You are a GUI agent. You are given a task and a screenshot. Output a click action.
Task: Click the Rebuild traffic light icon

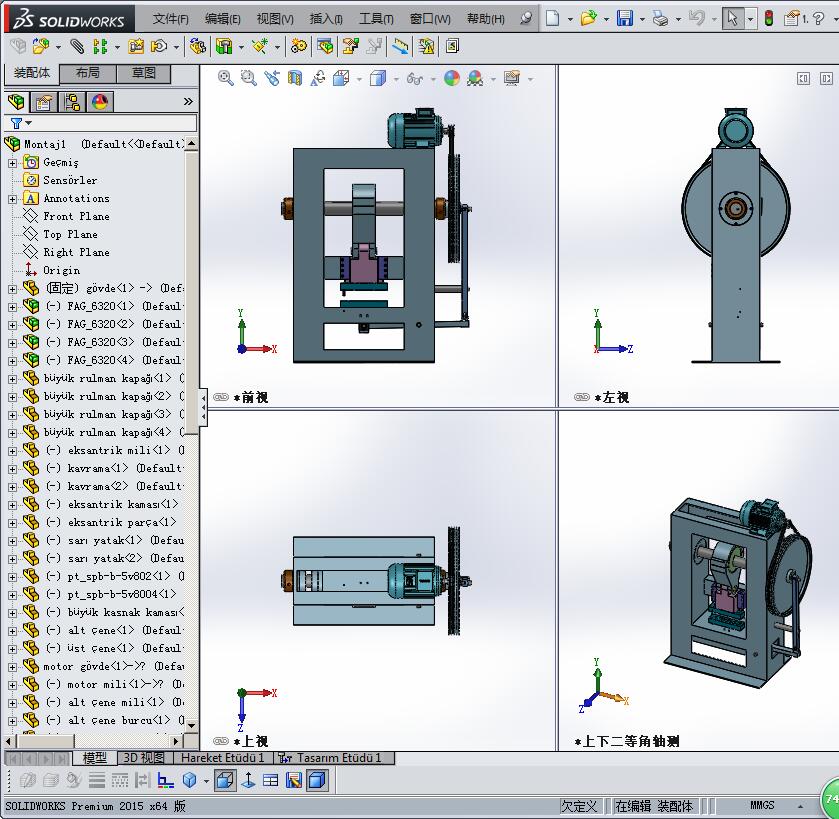[769, 19]
